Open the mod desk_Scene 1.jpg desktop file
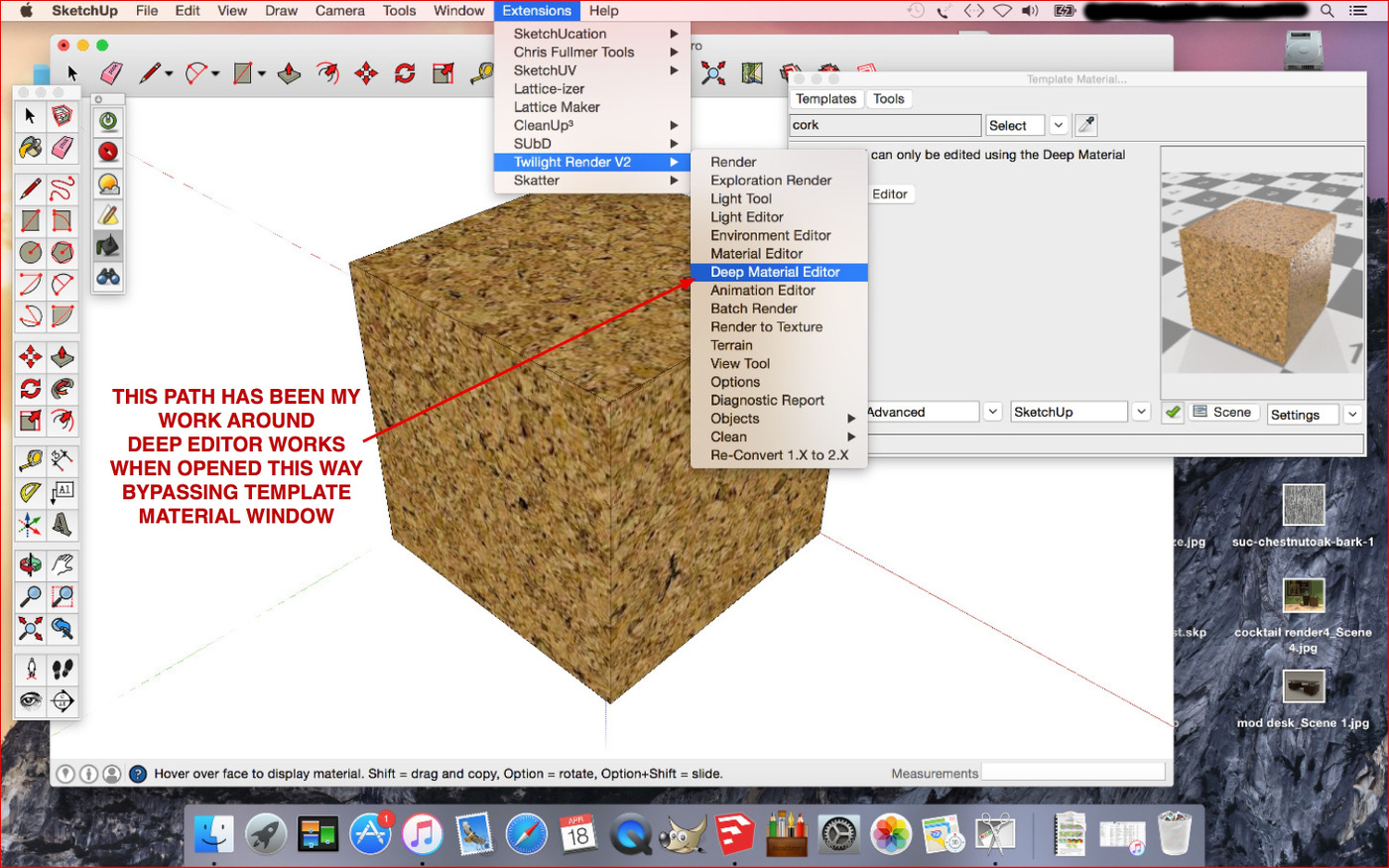This screenshot has height=868, width=1389. (x=1303, y=699)
